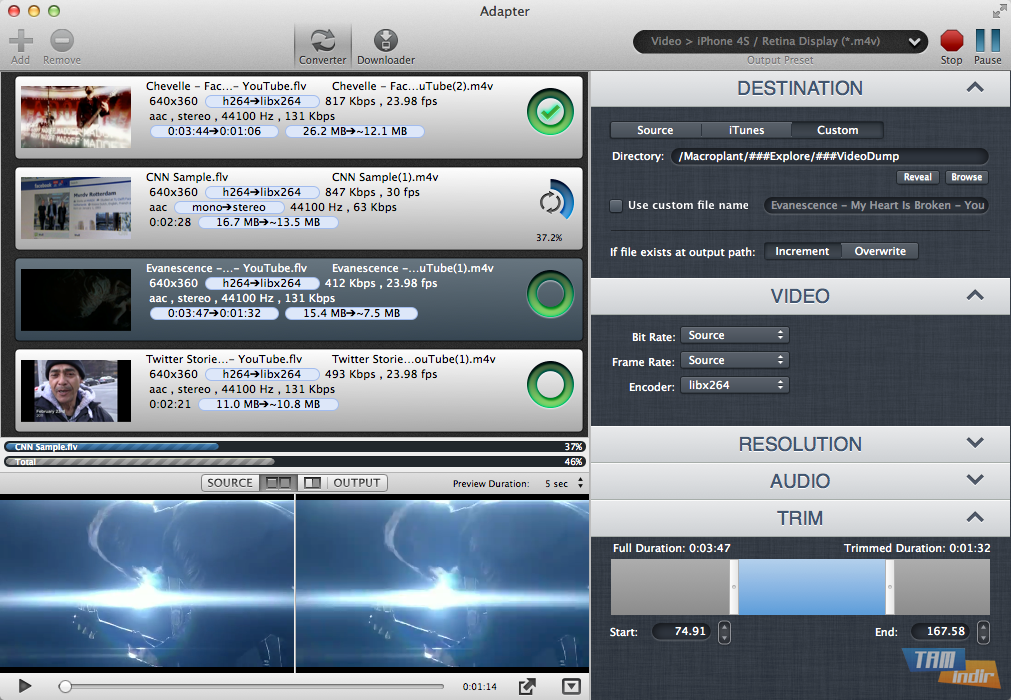Choose Increment if file exists
1011x700 pixels.
point(802,251)
